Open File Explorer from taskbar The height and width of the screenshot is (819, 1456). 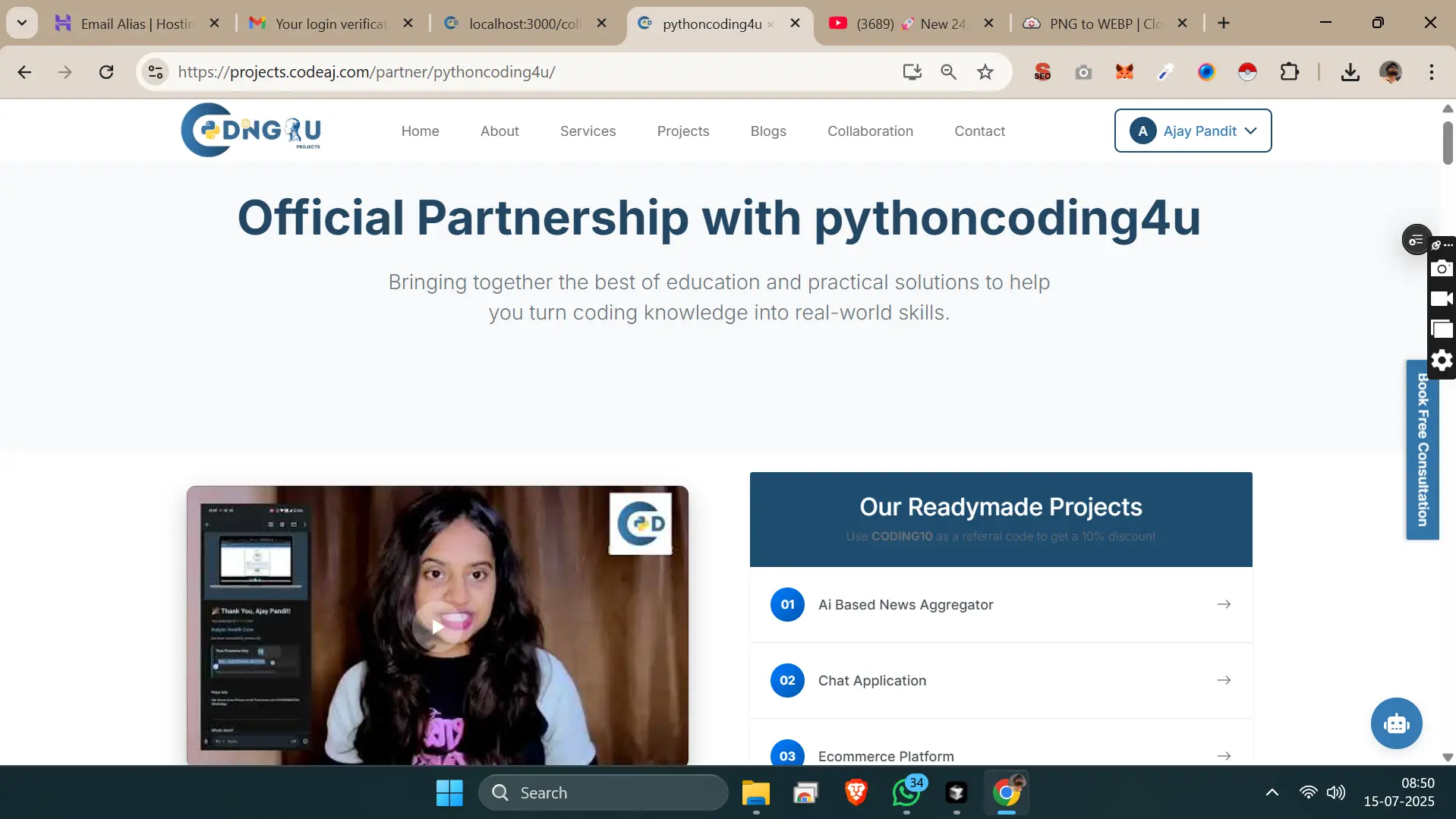pos(755,792)
